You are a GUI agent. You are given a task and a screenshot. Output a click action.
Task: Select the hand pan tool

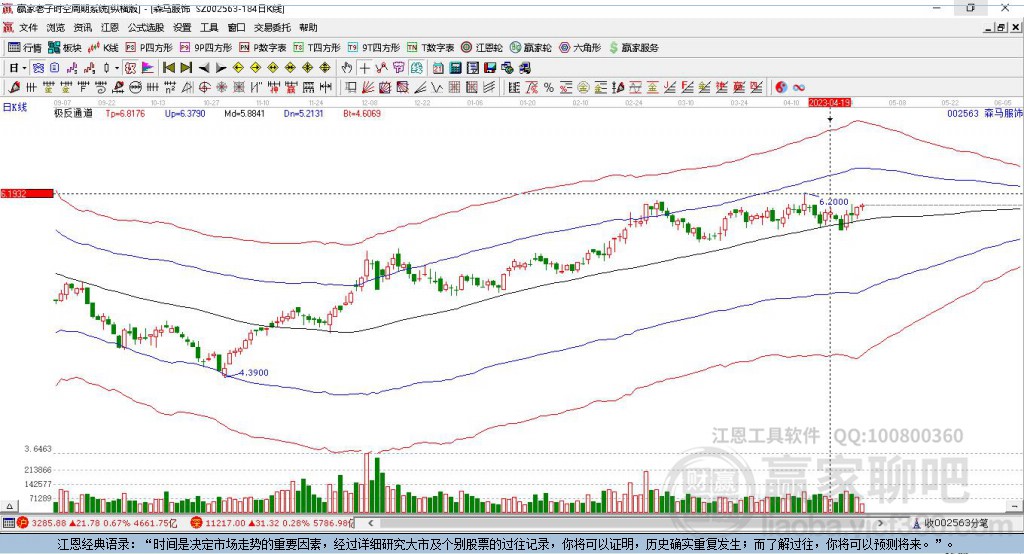tap(347, 68)
